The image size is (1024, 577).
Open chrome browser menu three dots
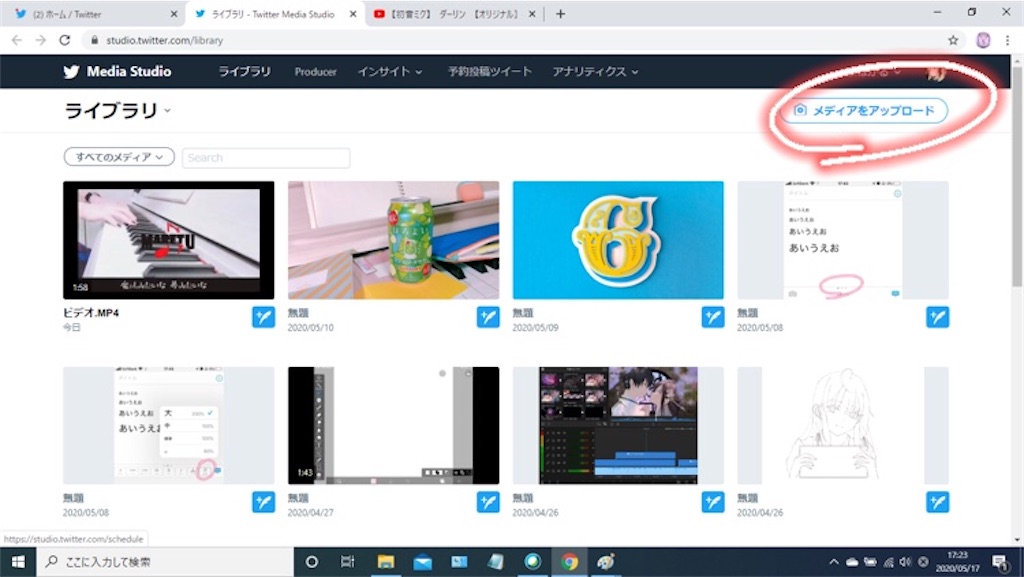(1008, 40)
